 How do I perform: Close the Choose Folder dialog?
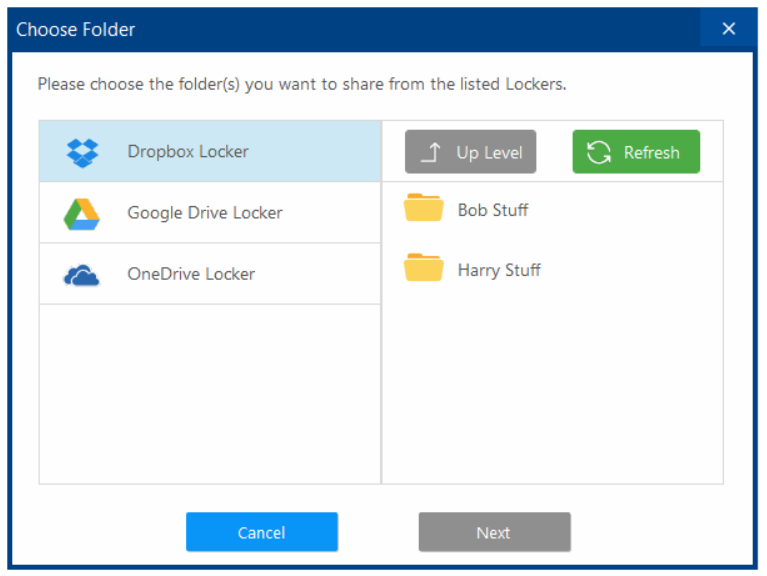tap(729, 29)
